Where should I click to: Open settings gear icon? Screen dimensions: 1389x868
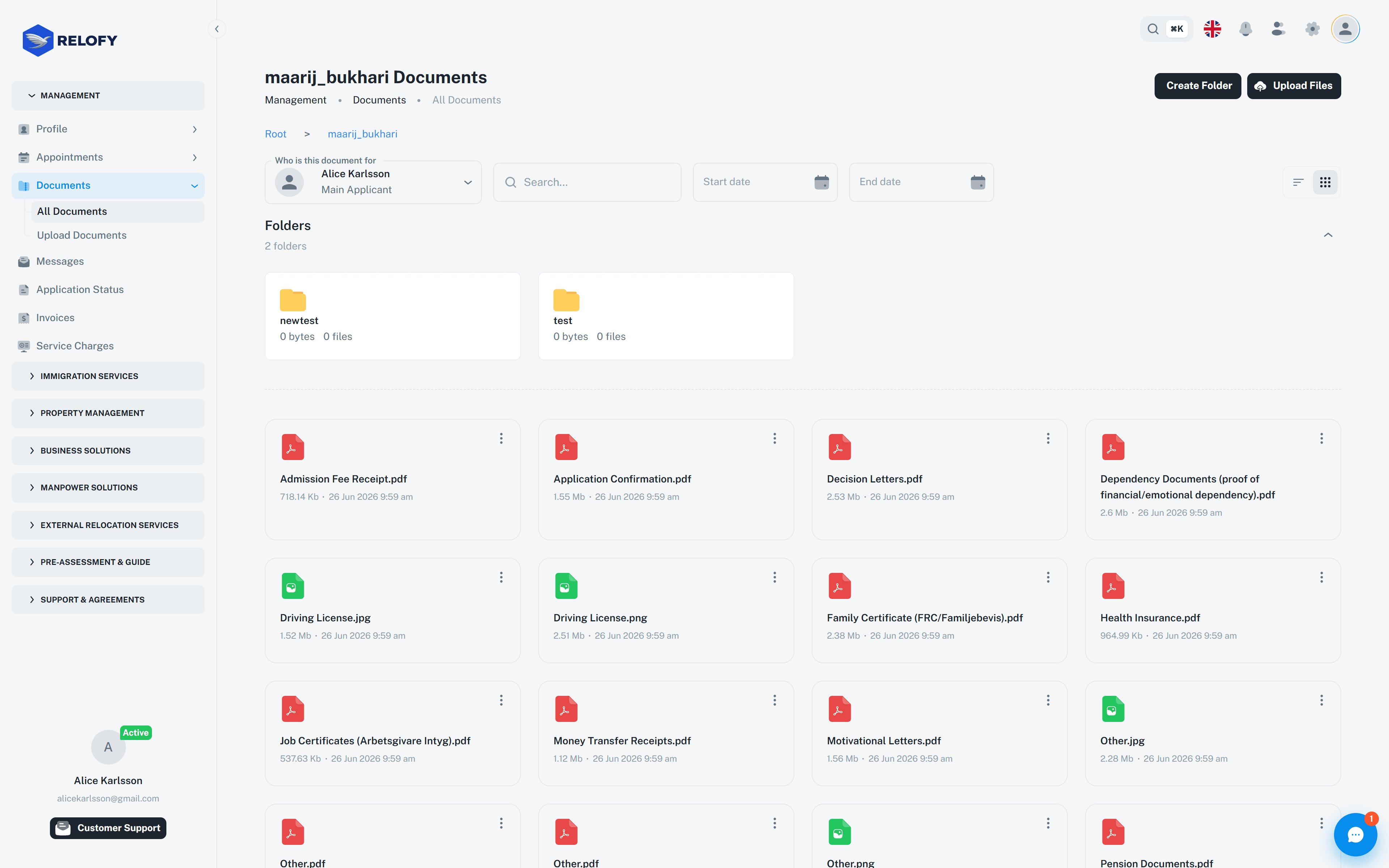1312,29
